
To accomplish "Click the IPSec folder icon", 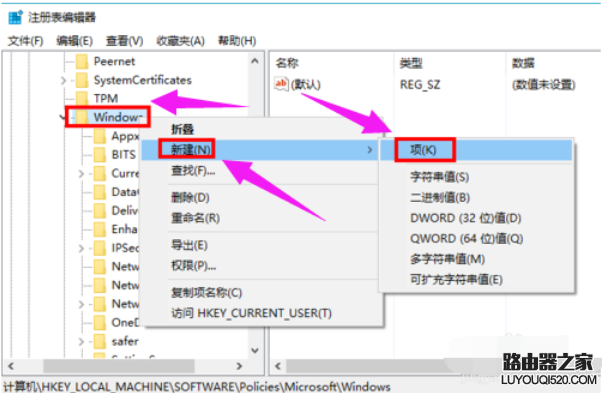I will point(100,248).
